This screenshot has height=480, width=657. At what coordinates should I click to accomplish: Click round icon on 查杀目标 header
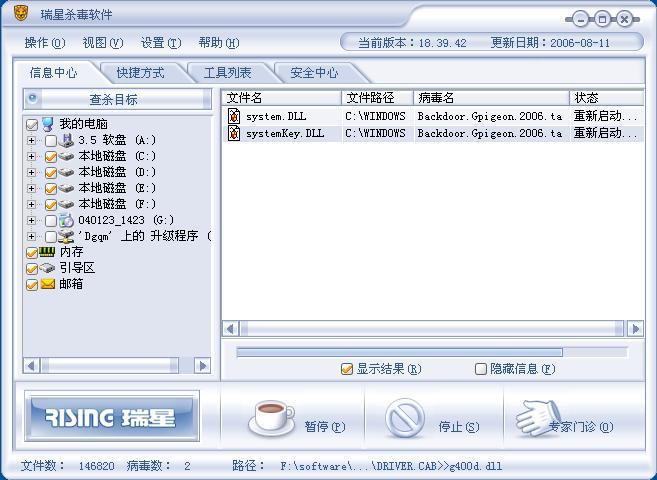click(33, 98)
